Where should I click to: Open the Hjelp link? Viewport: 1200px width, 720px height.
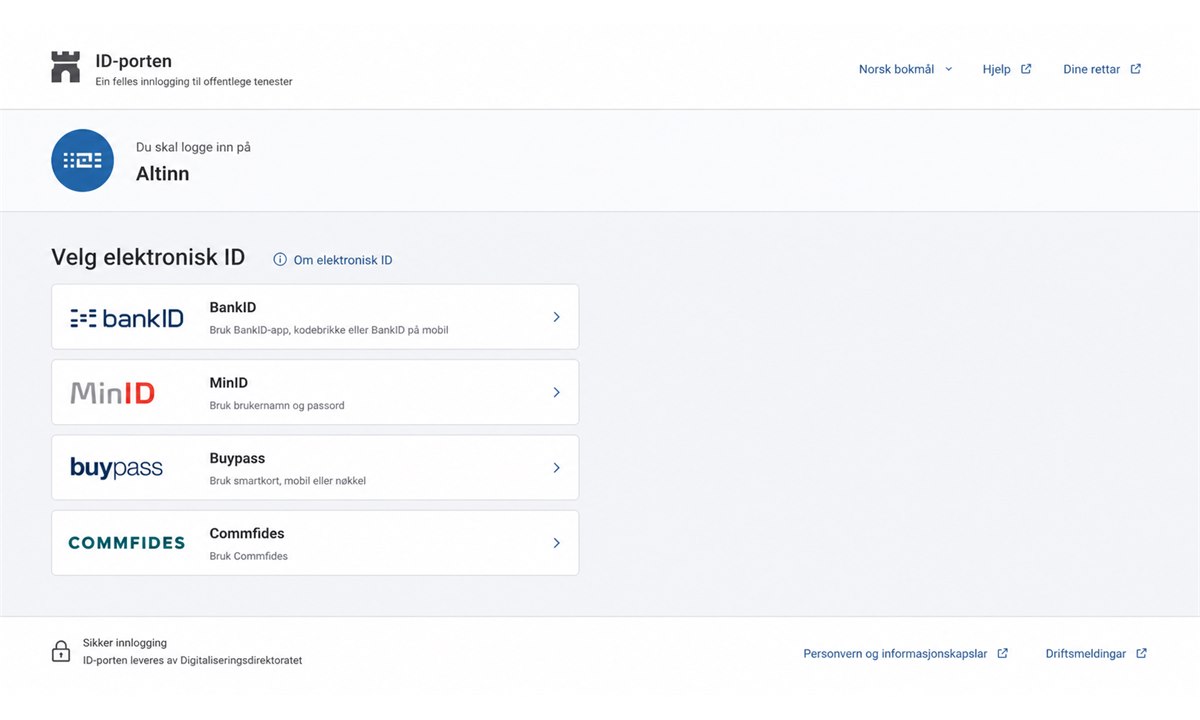tap(1007, 70)
